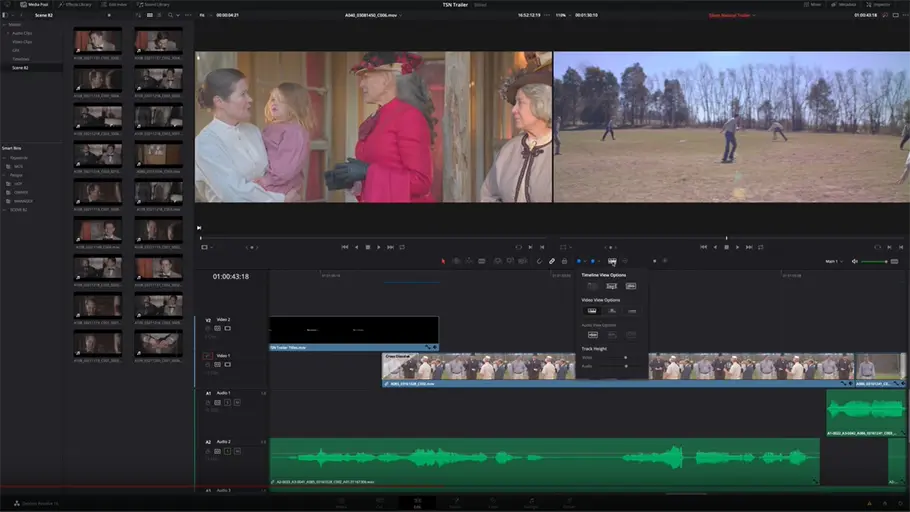Screen dimensions: 910x512
Task: Open the Timeline View Options button
Action: [612, 261]
